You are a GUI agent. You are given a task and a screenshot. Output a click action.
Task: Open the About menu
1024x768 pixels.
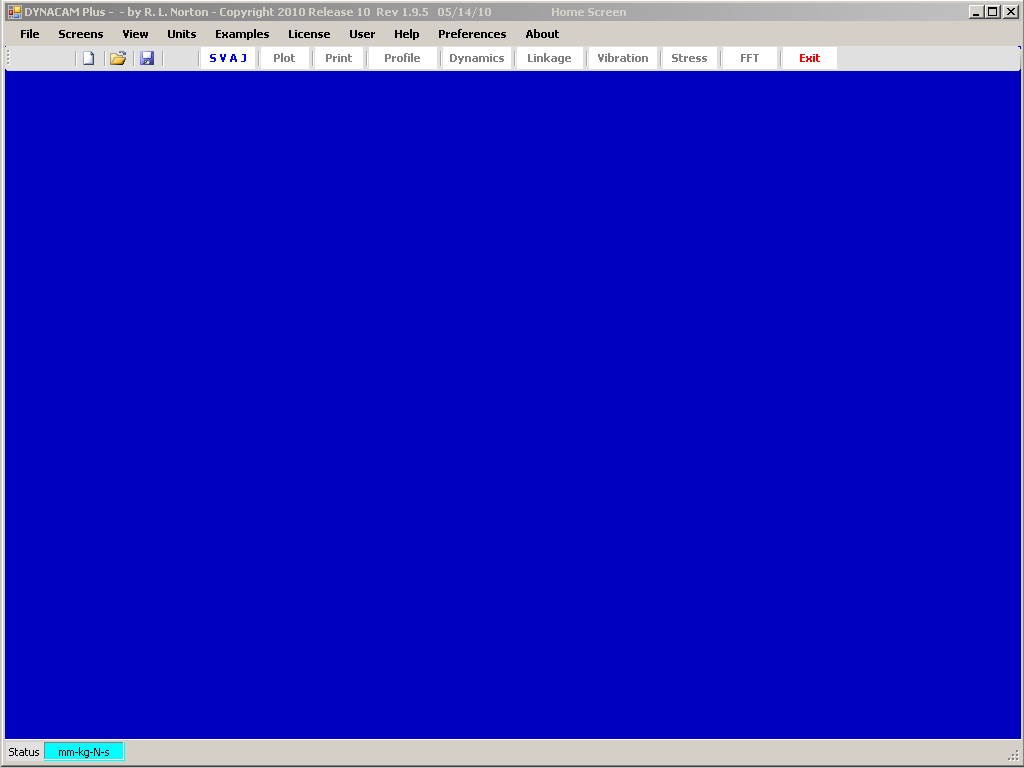click(x=542, y=34)
